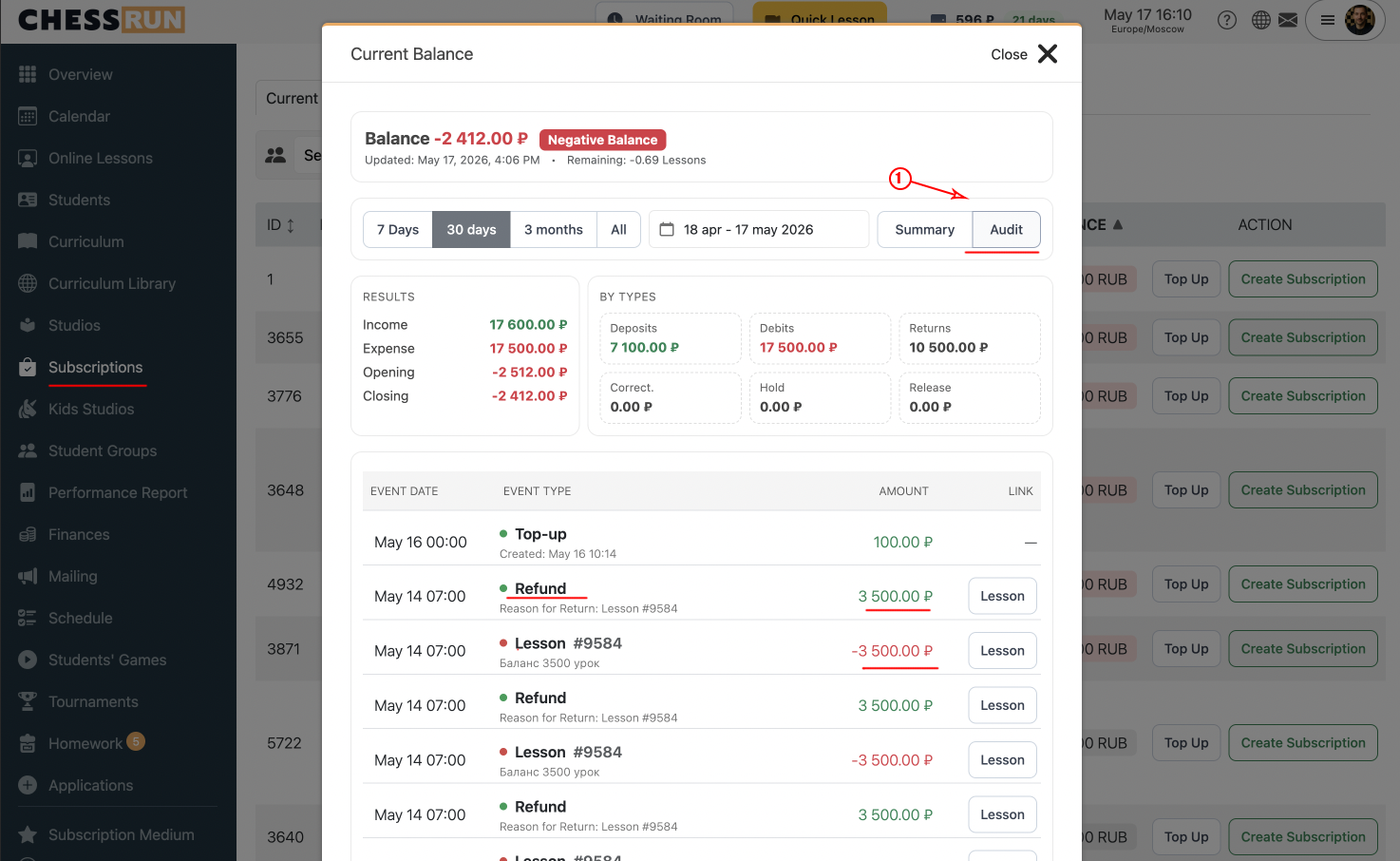The width and height of the screenshot is (1400, 861).
Task: Click the Closing -2 412.00 ₽ value
Action: (x=529, y=396)
